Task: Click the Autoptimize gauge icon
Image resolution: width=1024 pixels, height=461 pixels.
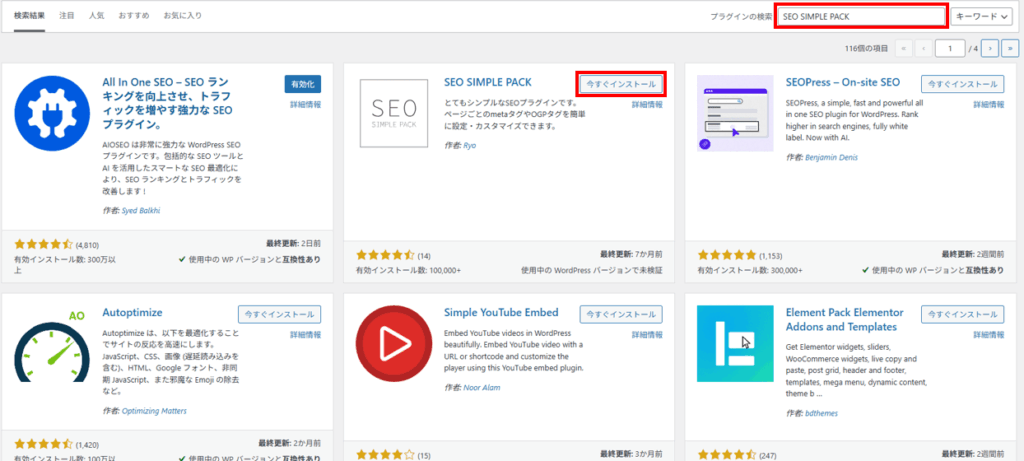Action: tap(52, 345)
